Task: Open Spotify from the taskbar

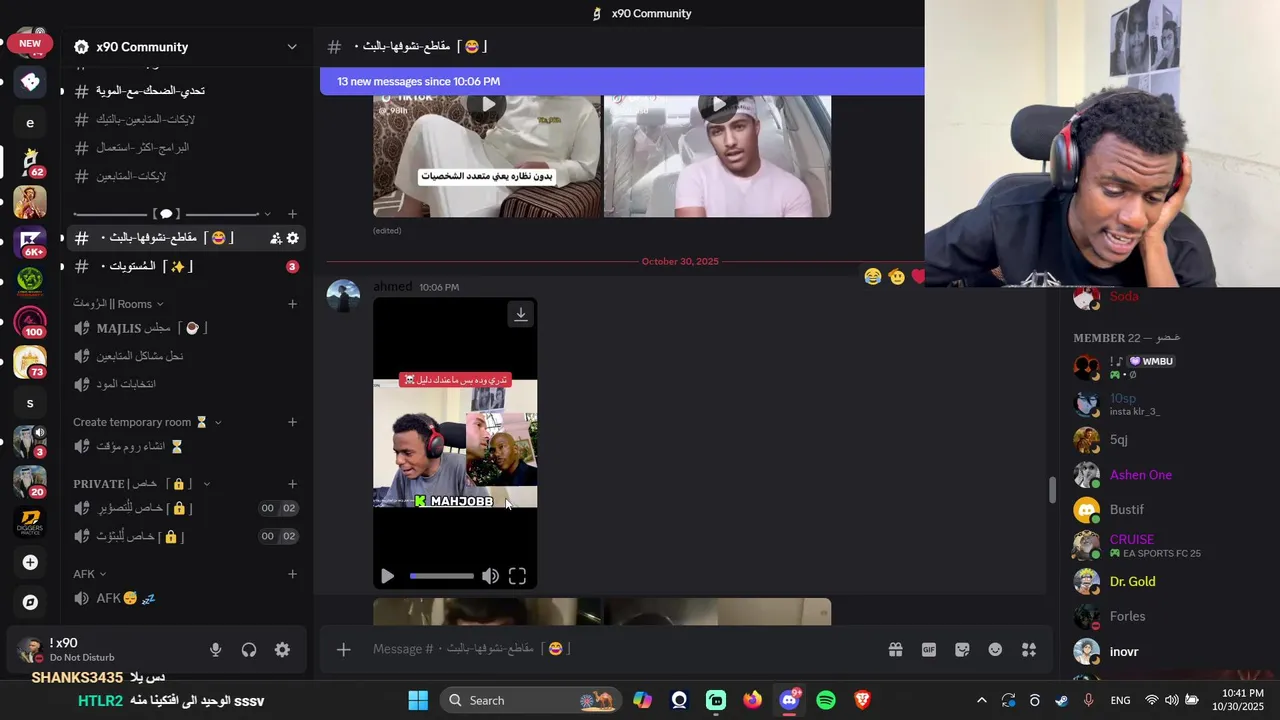Action: (x=826, y=700)
